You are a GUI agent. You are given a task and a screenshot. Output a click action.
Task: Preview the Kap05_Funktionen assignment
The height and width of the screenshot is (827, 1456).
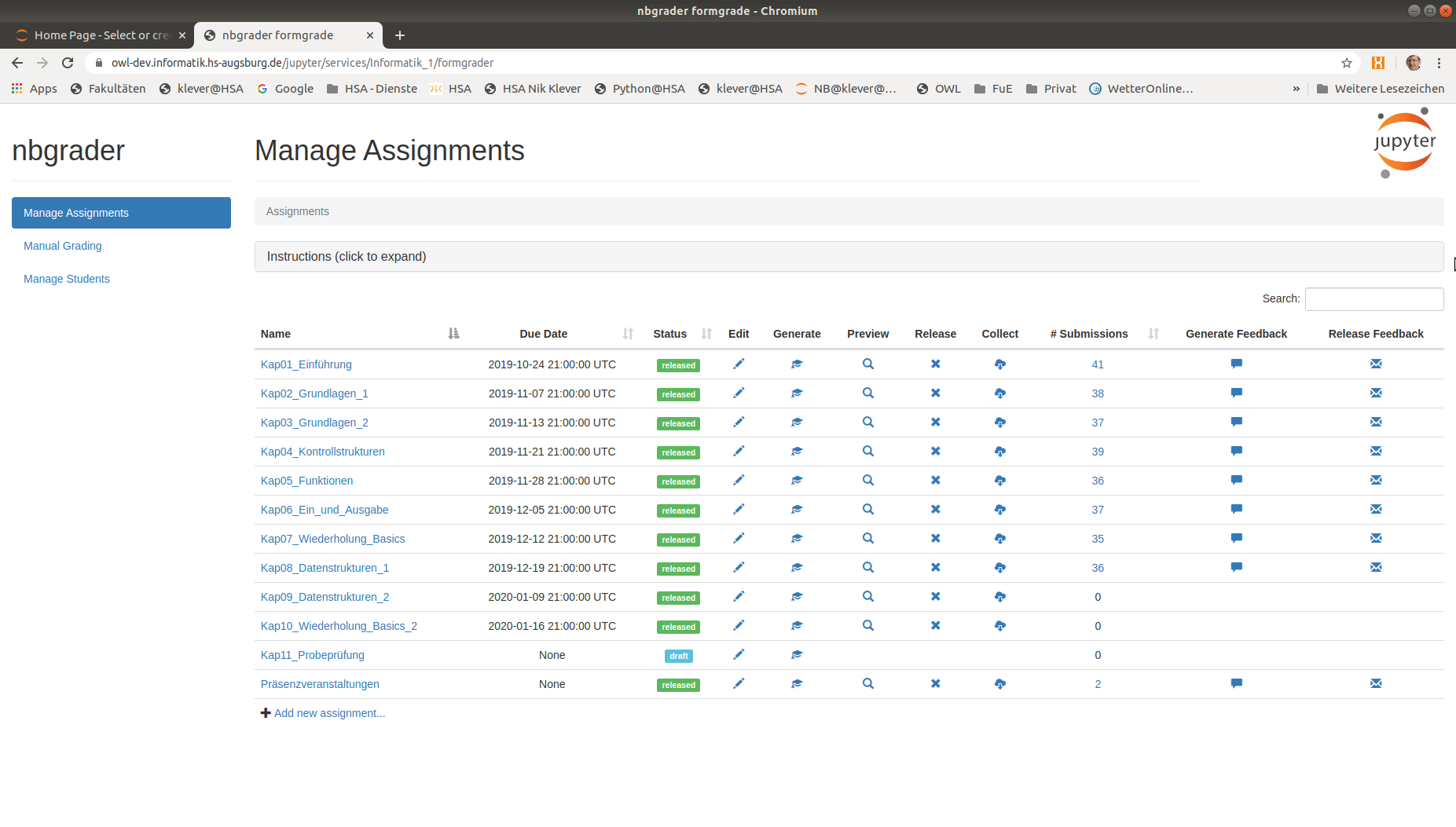(x=867, y=480)
